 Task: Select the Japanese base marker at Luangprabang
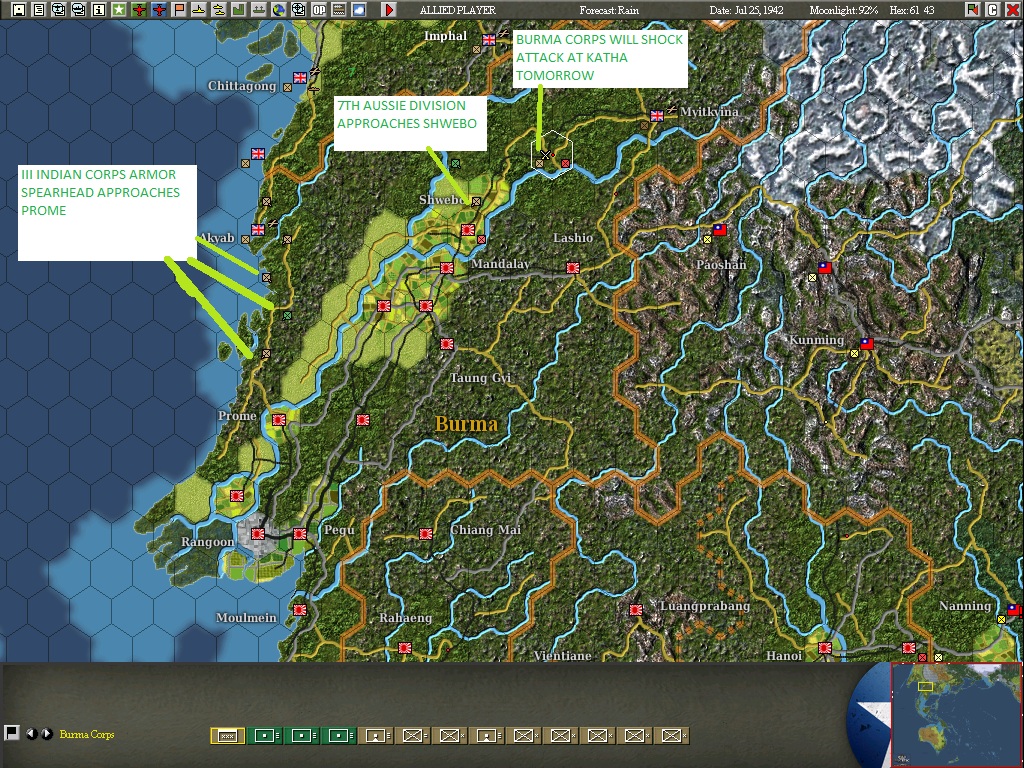[635, 609]
